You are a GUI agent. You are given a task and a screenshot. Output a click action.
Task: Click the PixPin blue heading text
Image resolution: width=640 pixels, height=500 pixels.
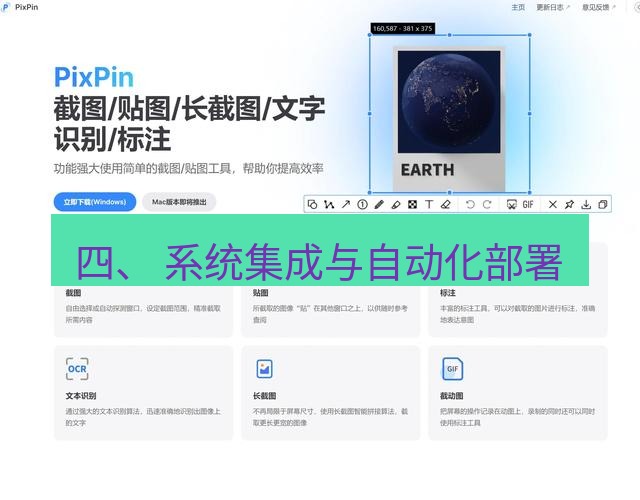[94, 78]
